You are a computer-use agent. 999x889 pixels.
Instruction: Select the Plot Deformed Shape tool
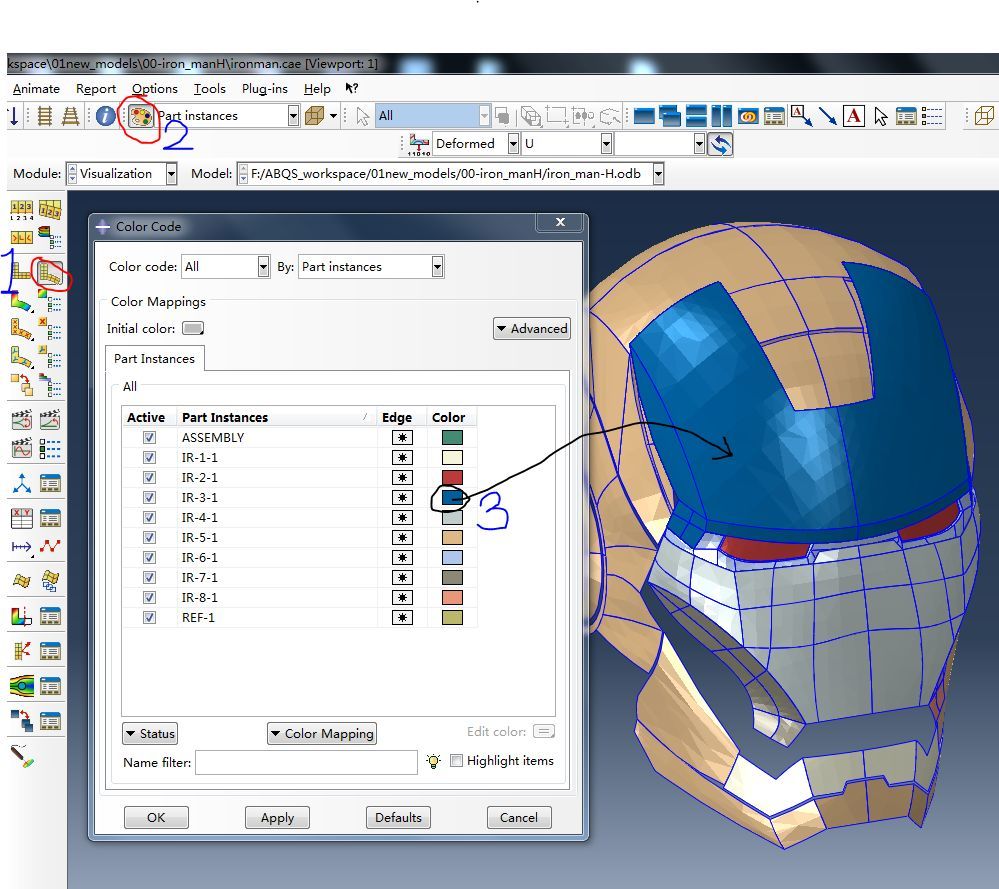click(49, 271)
